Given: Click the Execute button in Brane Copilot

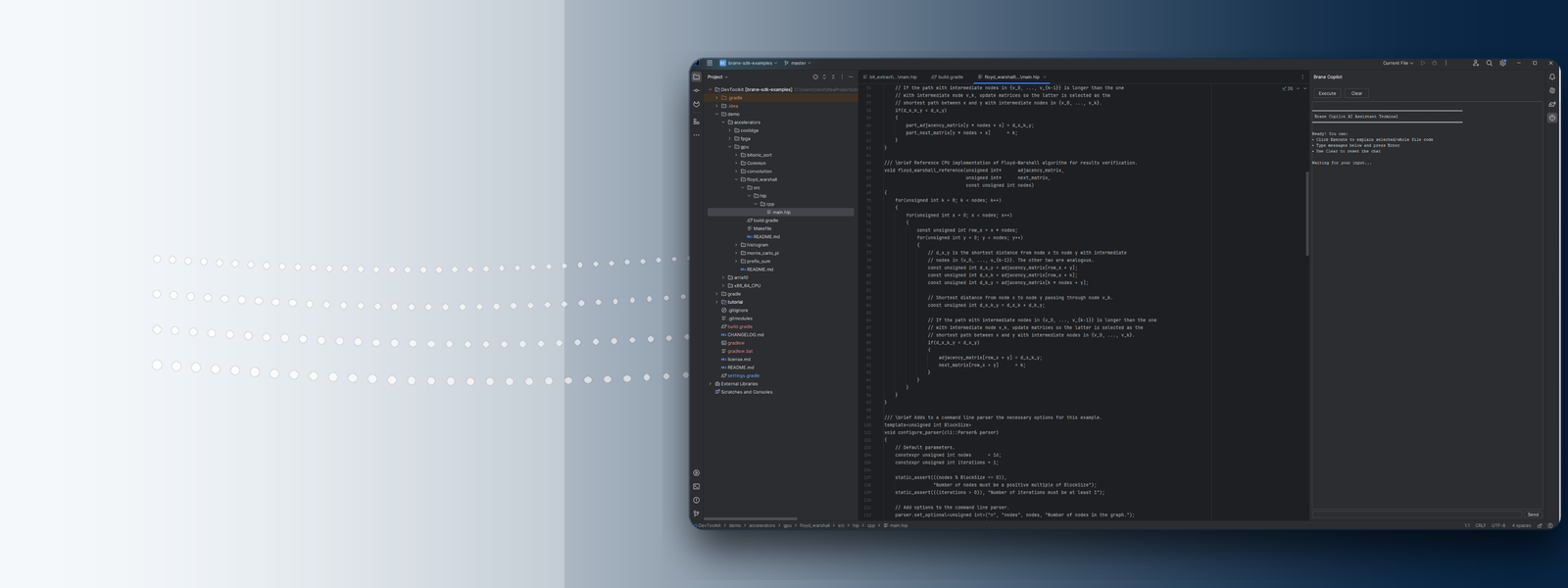Looking at the screenshot, I should tap(1327, 93).
